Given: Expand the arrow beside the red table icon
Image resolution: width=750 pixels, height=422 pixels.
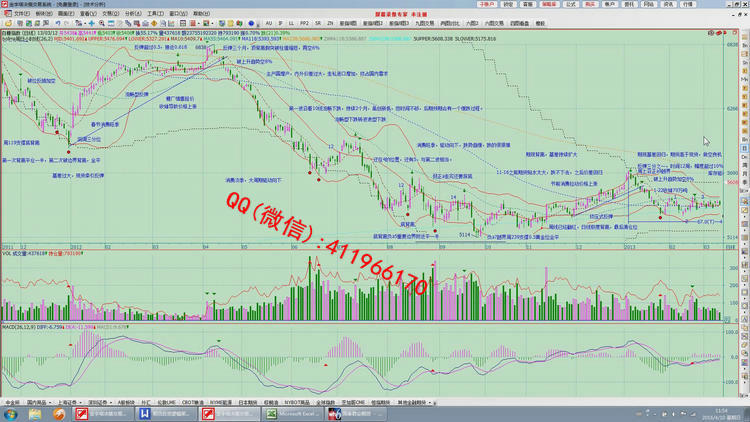Looking at the screenshot, I should pyautogui.click(x=198, y=23).
